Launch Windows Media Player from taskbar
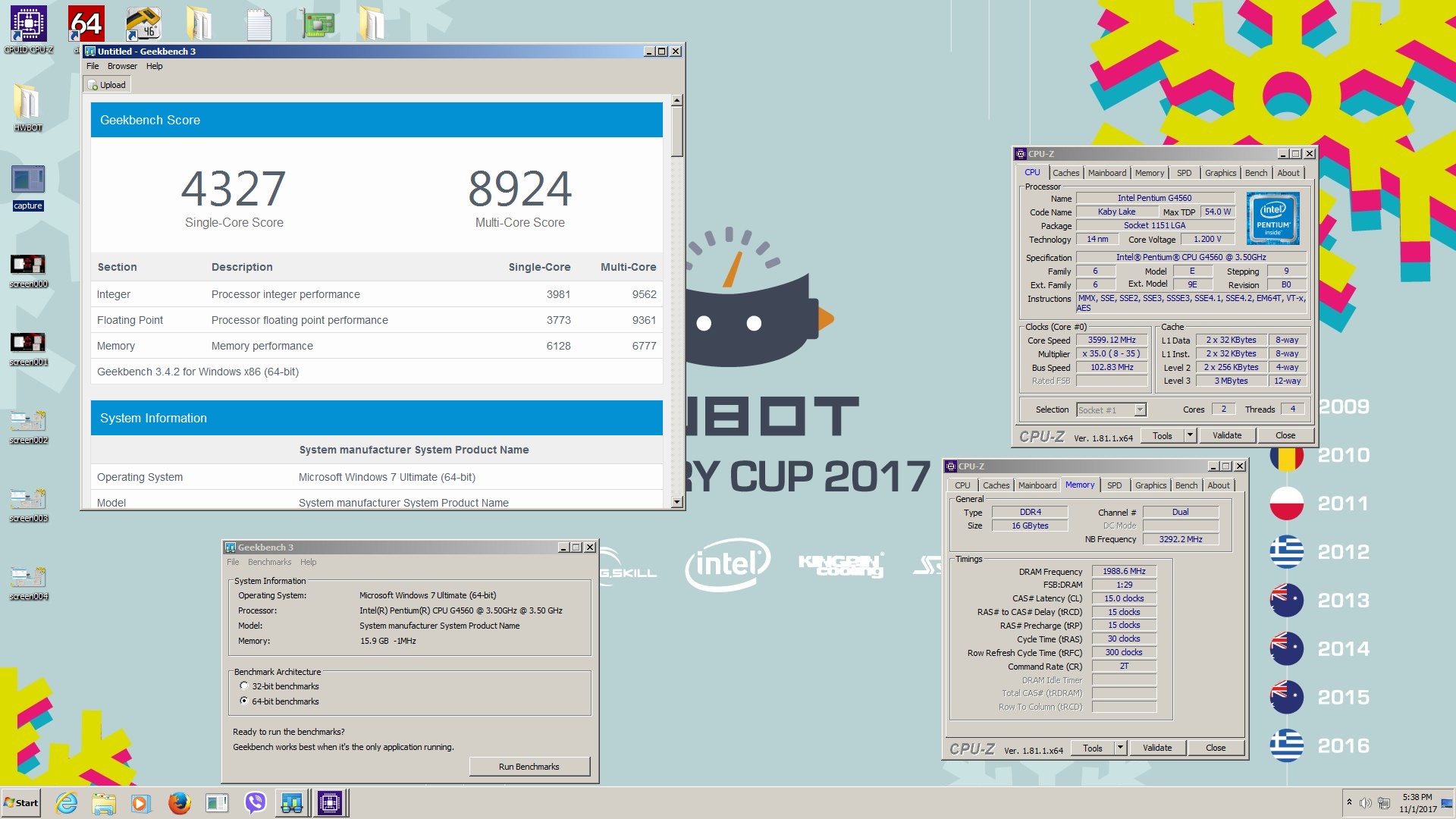The width and height of the screenshot is (1456, 819). [x=141, y=803]
